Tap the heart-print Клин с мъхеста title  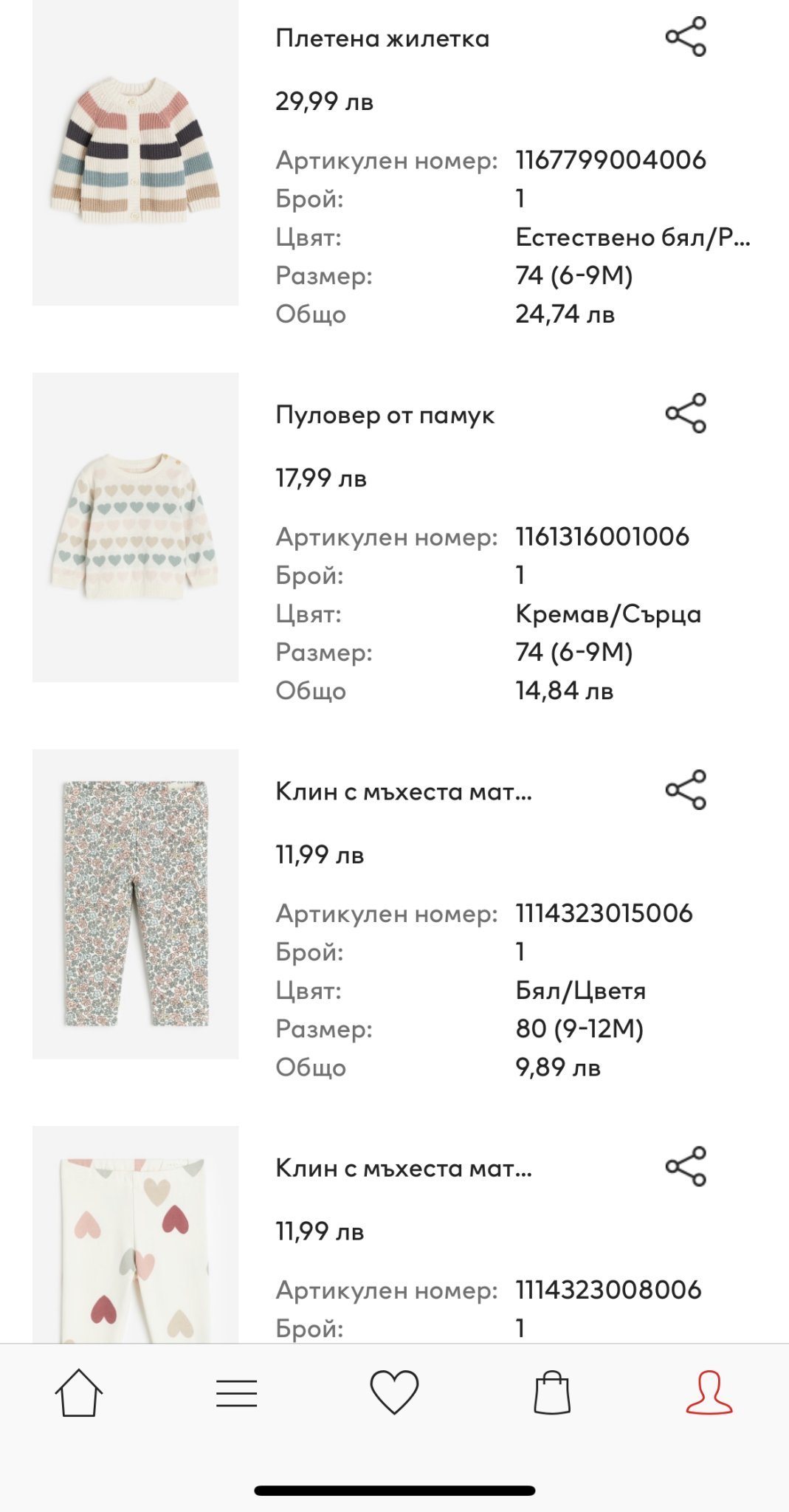click(403, 1168)
